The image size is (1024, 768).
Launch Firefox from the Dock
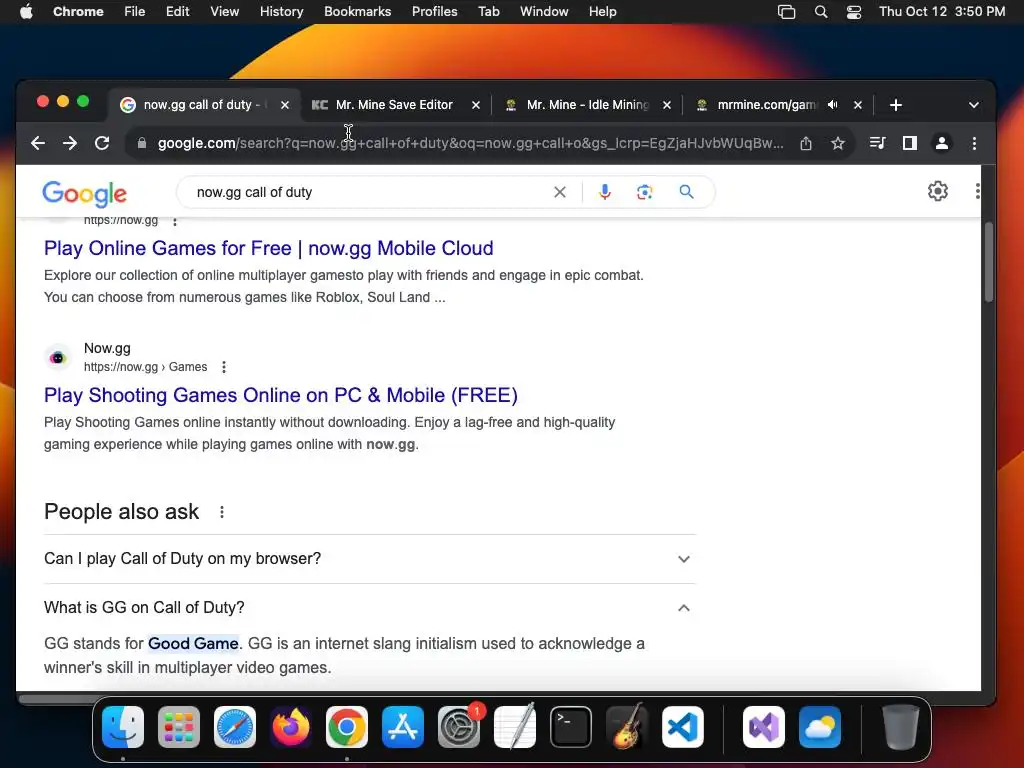click(x=291, y=726)
